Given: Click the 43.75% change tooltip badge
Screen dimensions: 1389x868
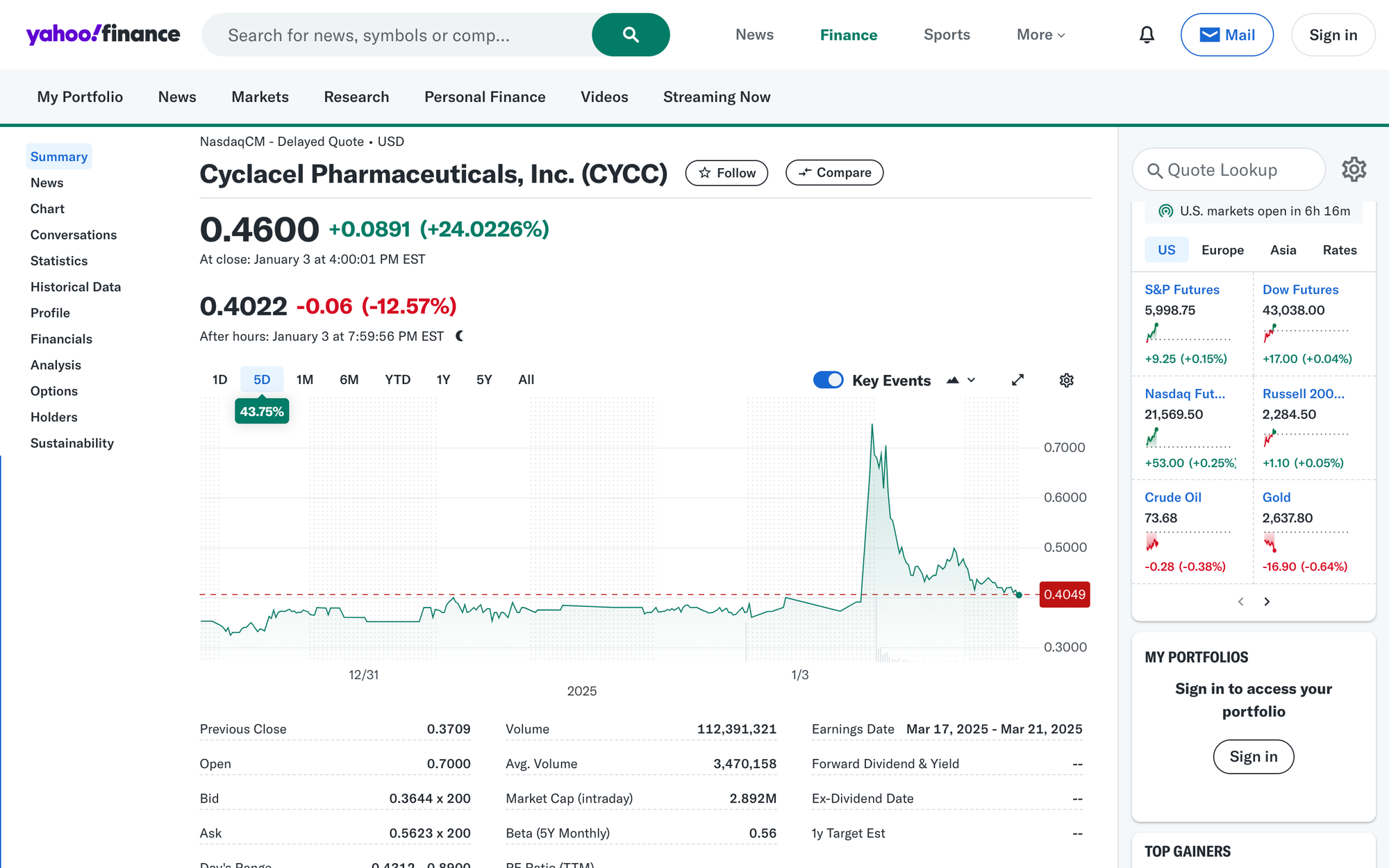Looking at the screenshot, I should tap(262, 411).
